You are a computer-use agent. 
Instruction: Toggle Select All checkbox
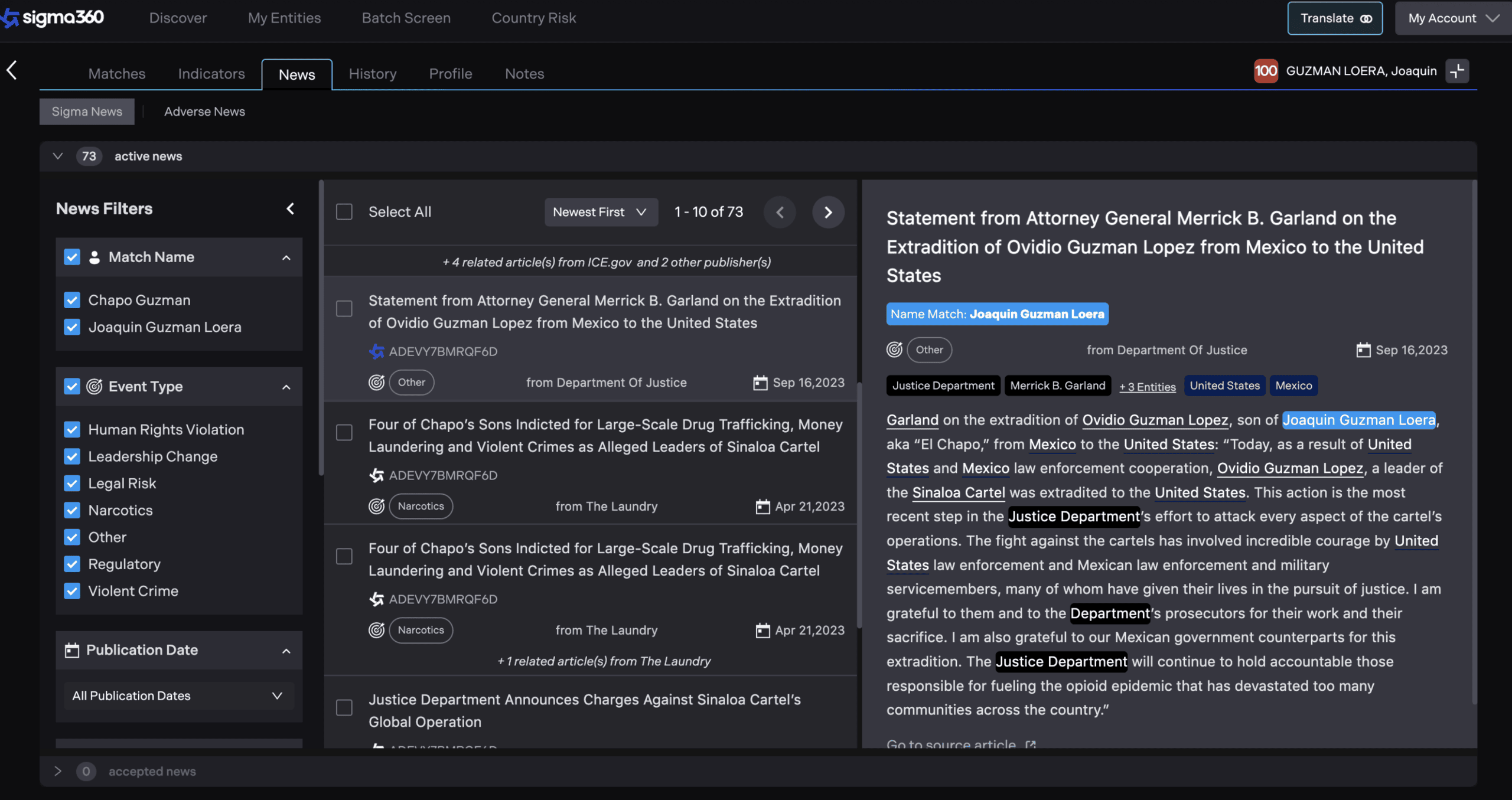pyautogui.click(x=344, y=212)
